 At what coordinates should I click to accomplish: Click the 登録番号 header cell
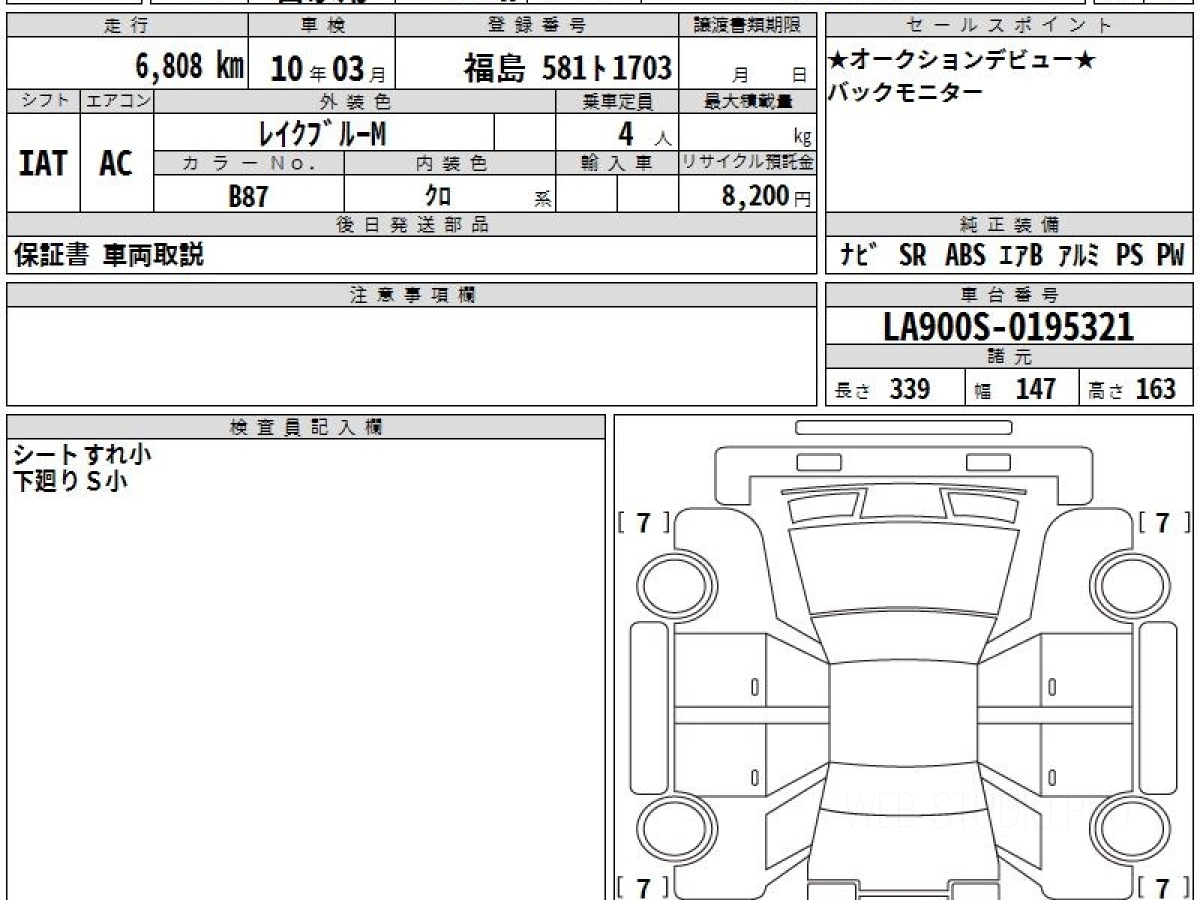tap(537, 26)
